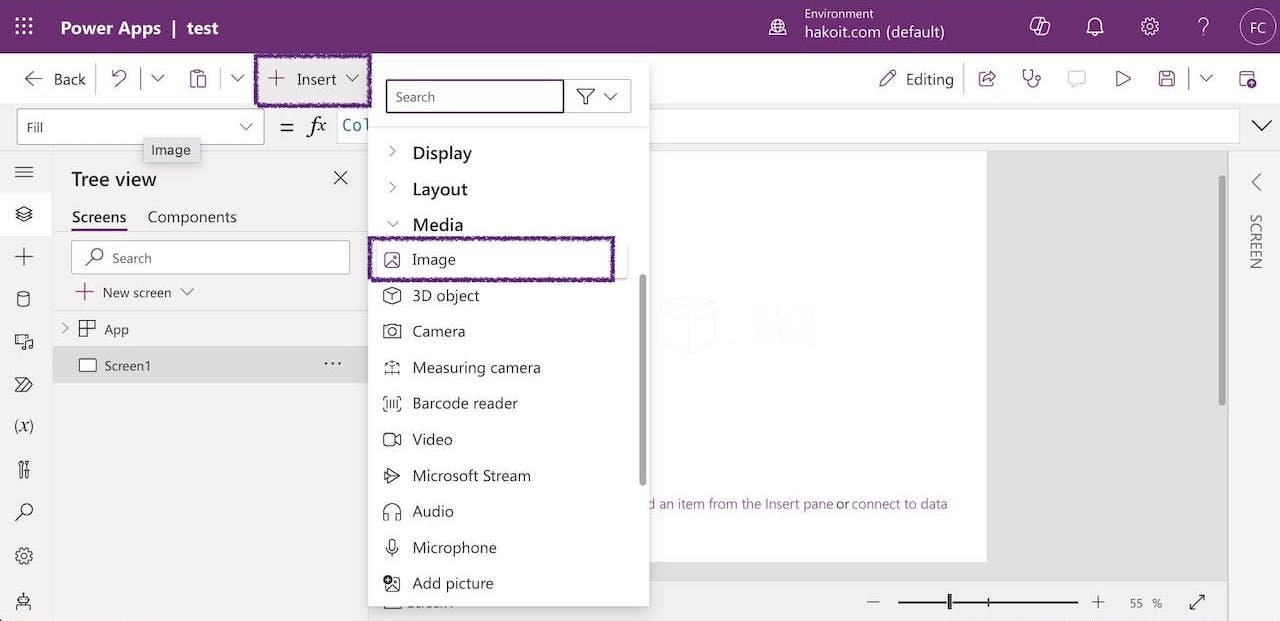Switch to the Screens tab
This screenshot has width=1280, height=621.
tap(99, 217)
